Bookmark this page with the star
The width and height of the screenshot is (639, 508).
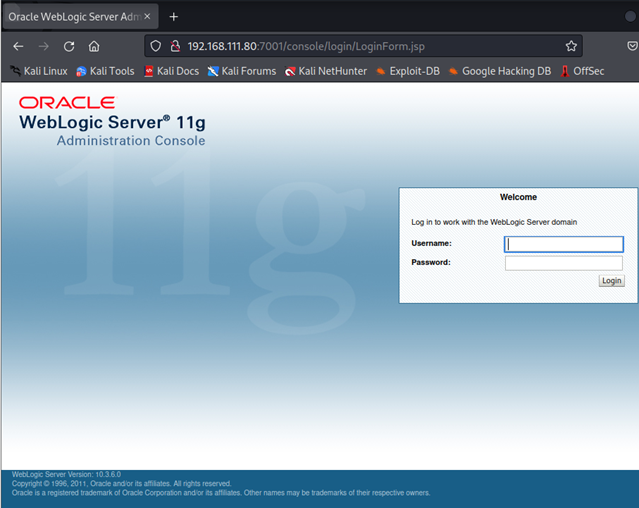click(x=571, y=46)
